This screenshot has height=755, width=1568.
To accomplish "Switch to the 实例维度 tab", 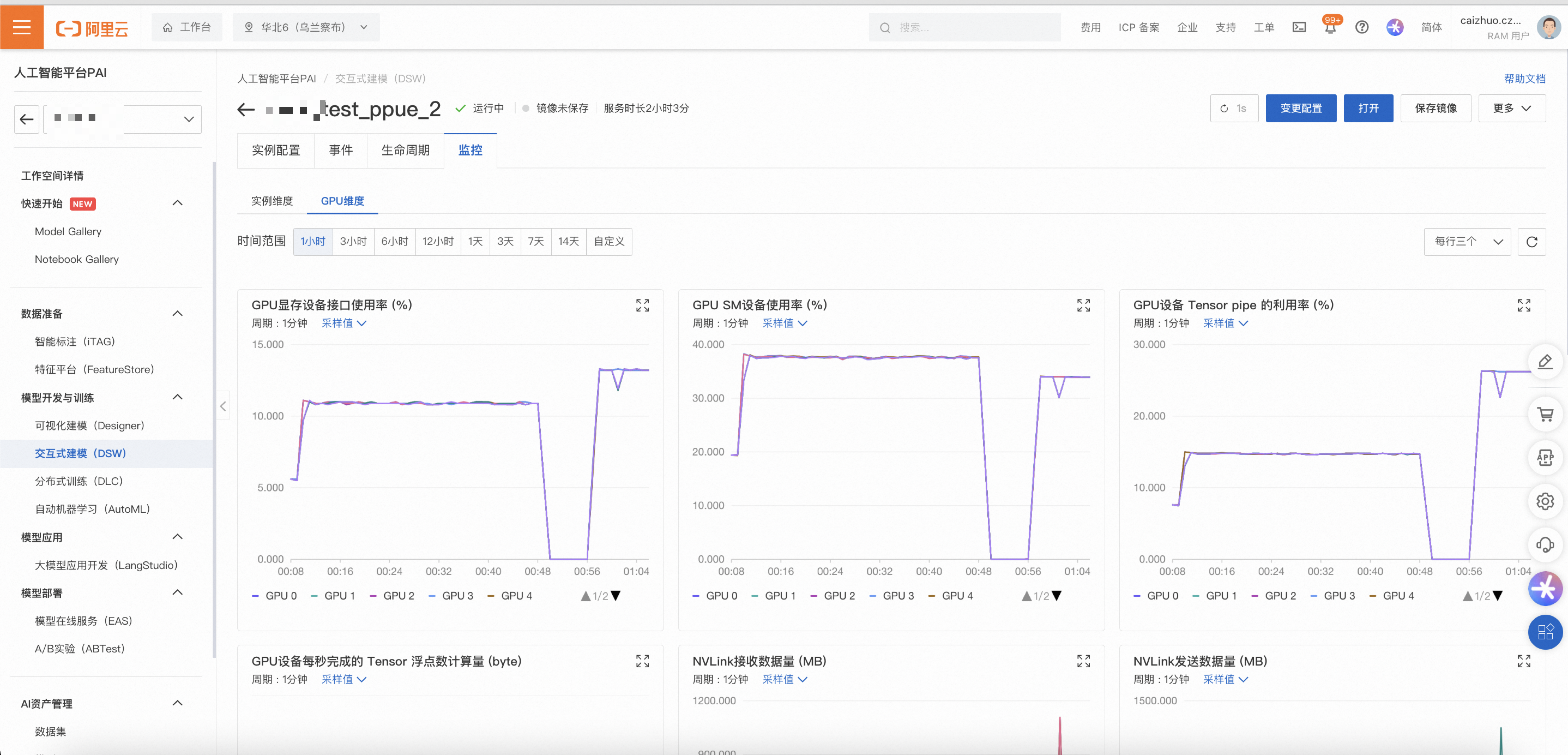I will point(272,201).
